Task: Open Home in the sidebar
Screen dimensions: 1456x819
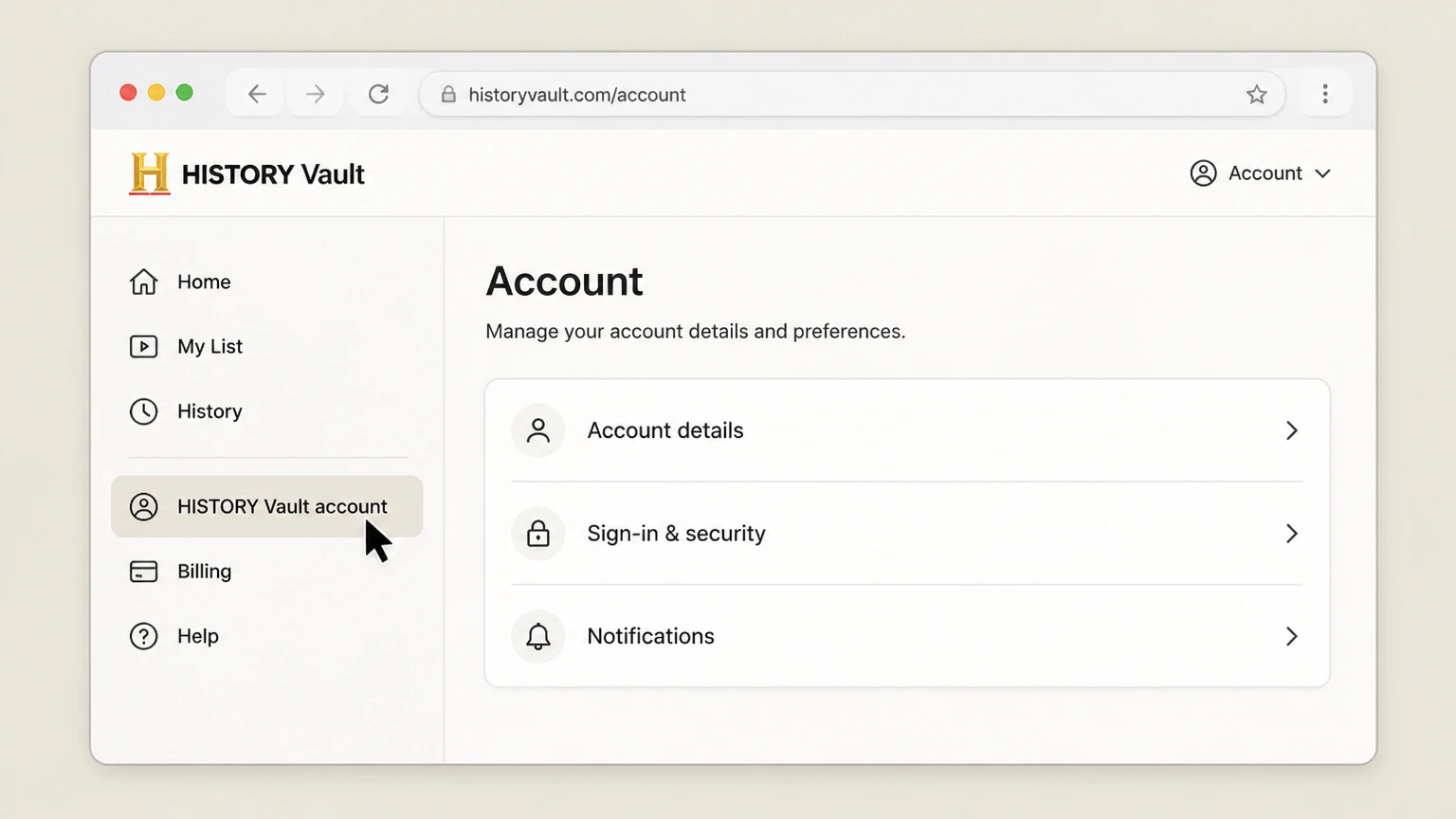Action: [266, 282]
